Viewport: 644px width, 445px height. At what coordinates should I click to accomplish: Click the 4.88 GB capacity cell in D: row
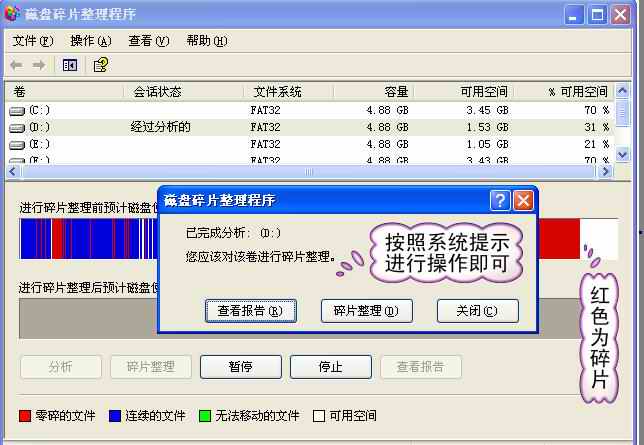(387, 127)
